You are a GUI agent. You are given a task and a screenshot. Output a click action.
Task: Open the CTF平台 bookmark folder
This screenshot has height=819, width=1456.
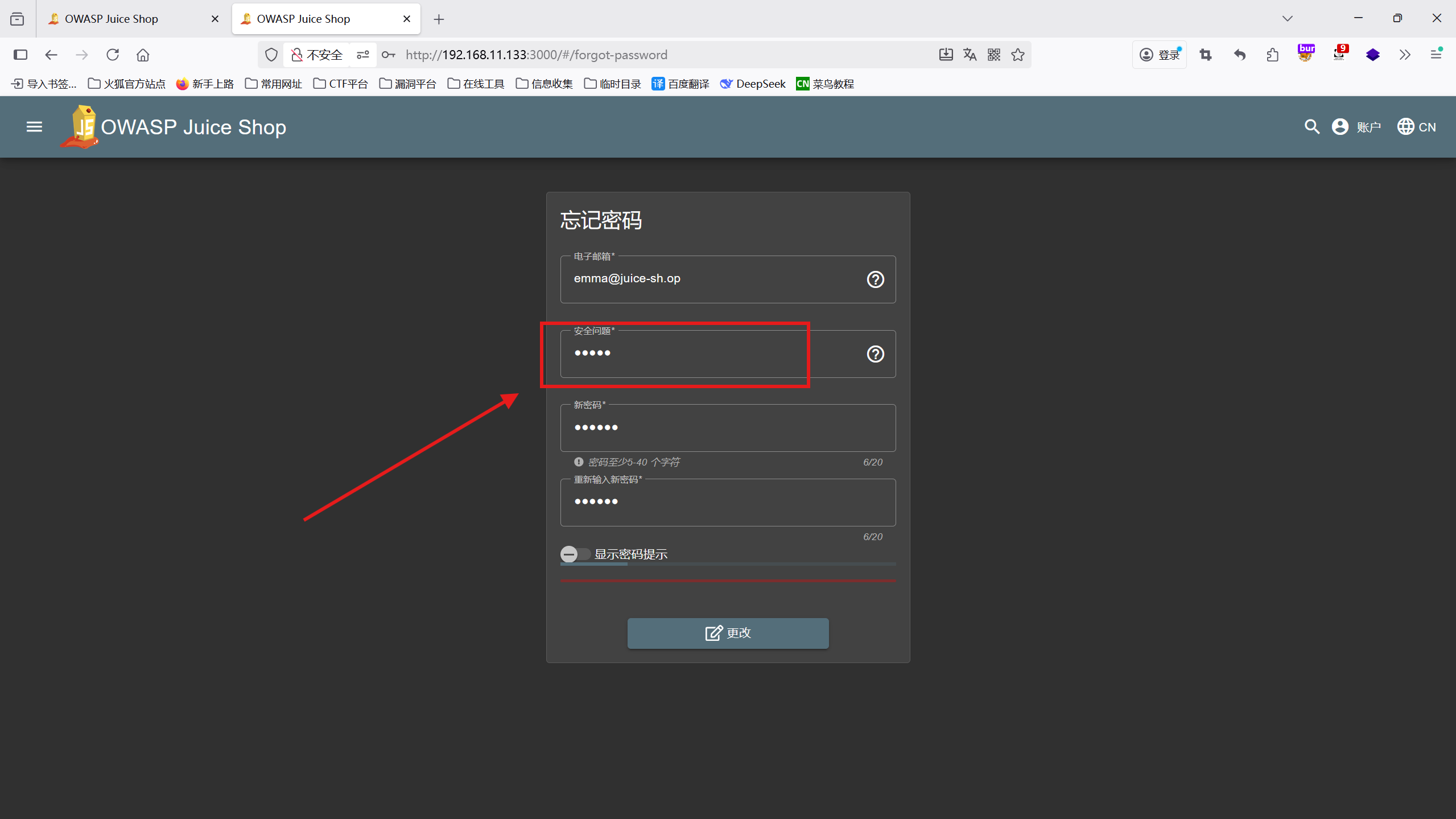tap(340, 84)
